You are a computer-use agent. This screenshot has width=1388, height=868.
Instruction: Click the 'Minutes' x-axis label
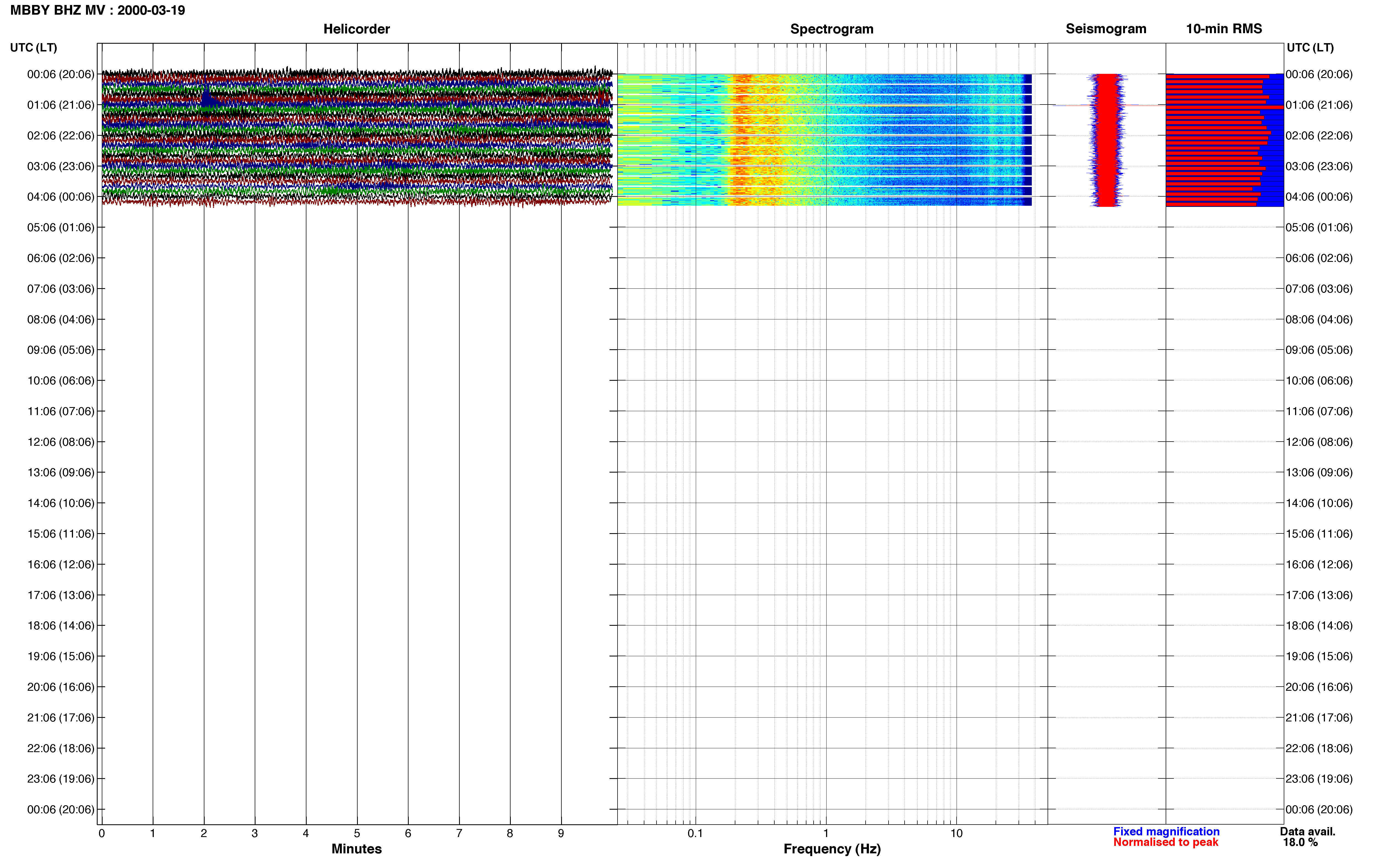[356, 849]
